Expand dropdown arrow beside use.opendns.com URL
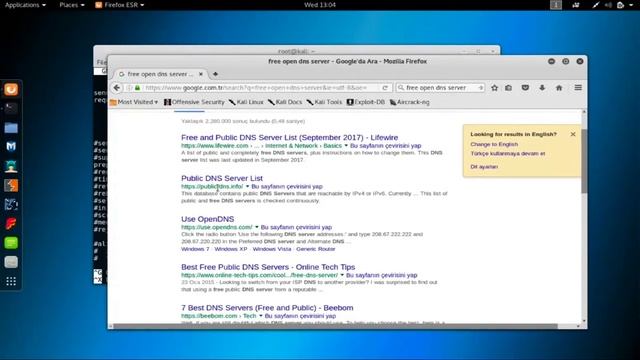640x360 pixels. click(257, 227)
